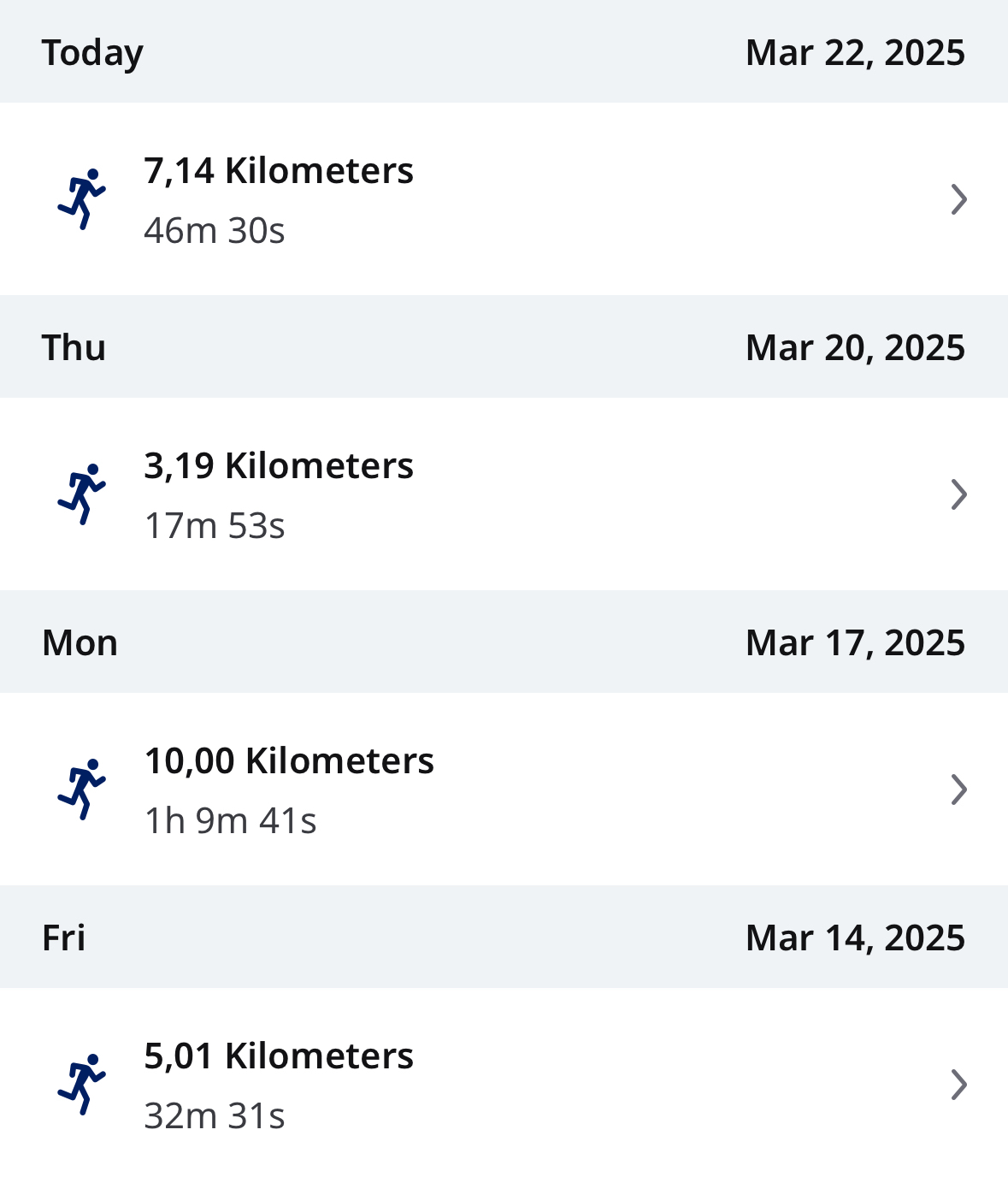The width and height of the screenshot is (1008, 1177).
Task: Select the 3,19 Kilometers activity title
Action: point(279,466)
